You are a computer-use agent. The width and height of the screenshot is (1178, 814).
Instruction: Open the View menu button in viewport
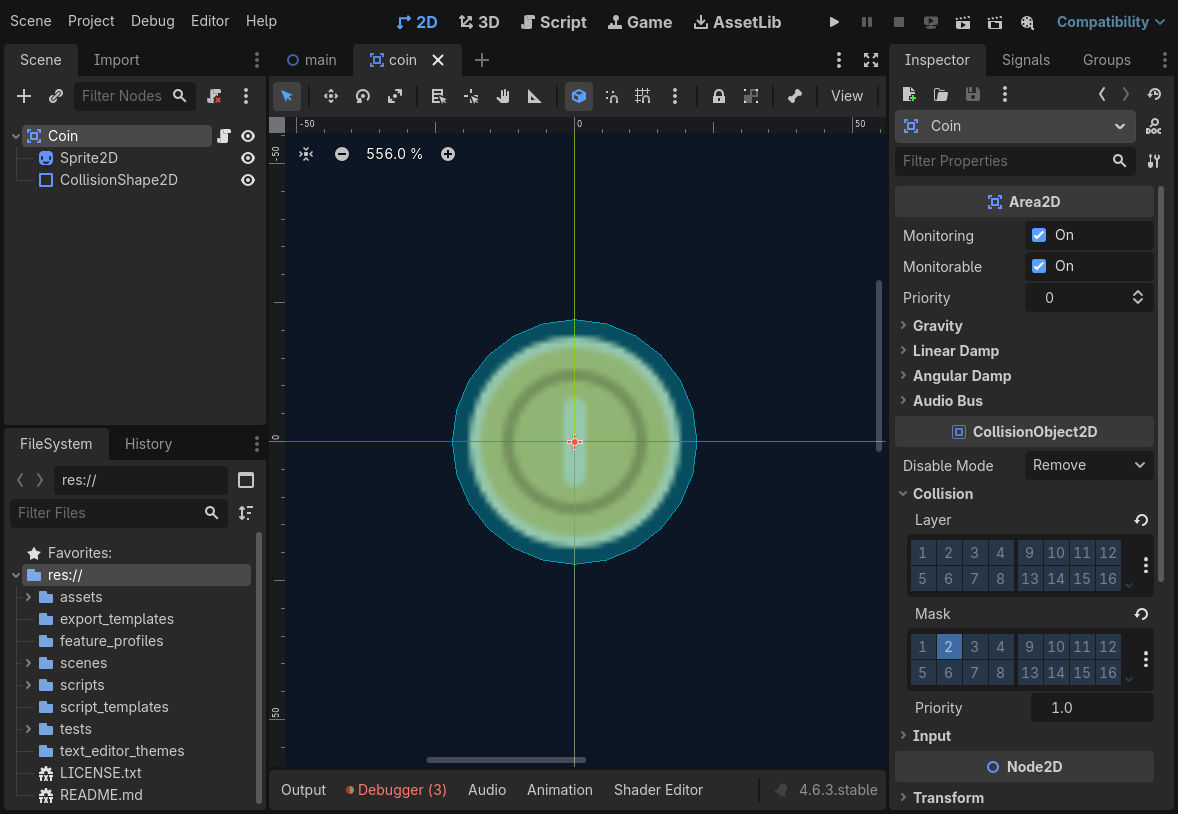coord(847,96)
